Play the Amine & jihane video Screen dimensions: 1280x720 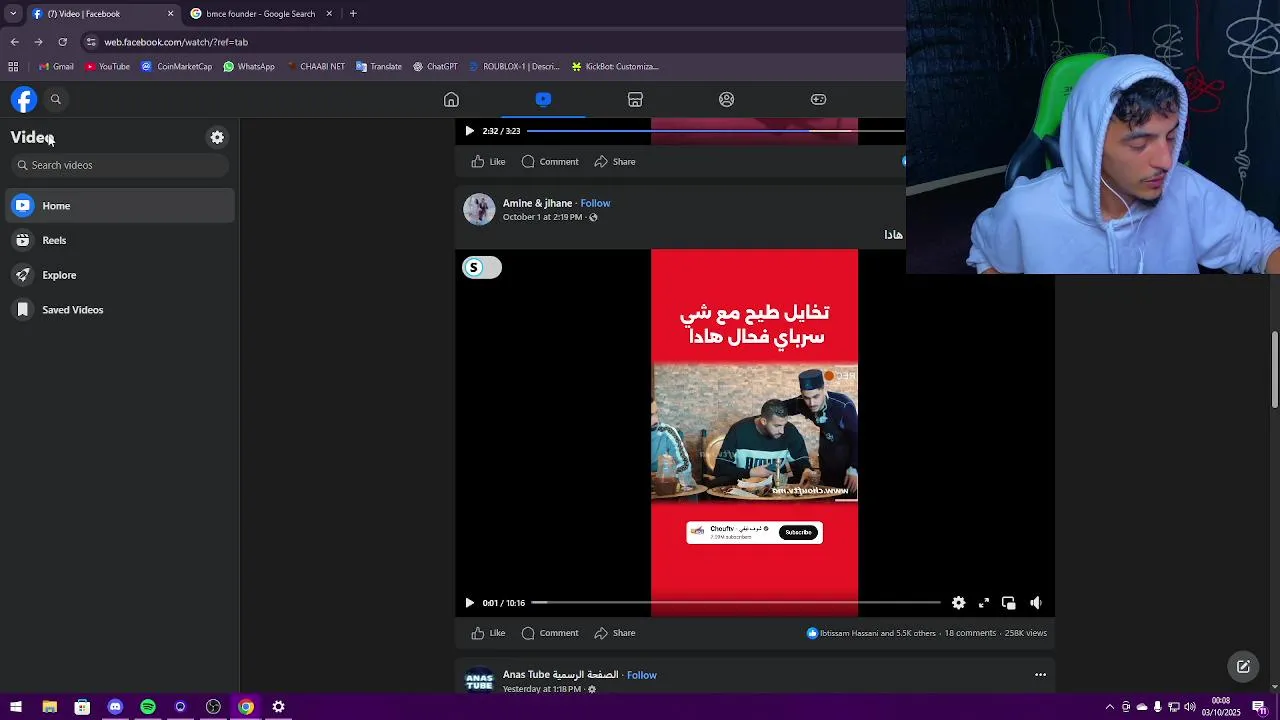tap(469, 603)
